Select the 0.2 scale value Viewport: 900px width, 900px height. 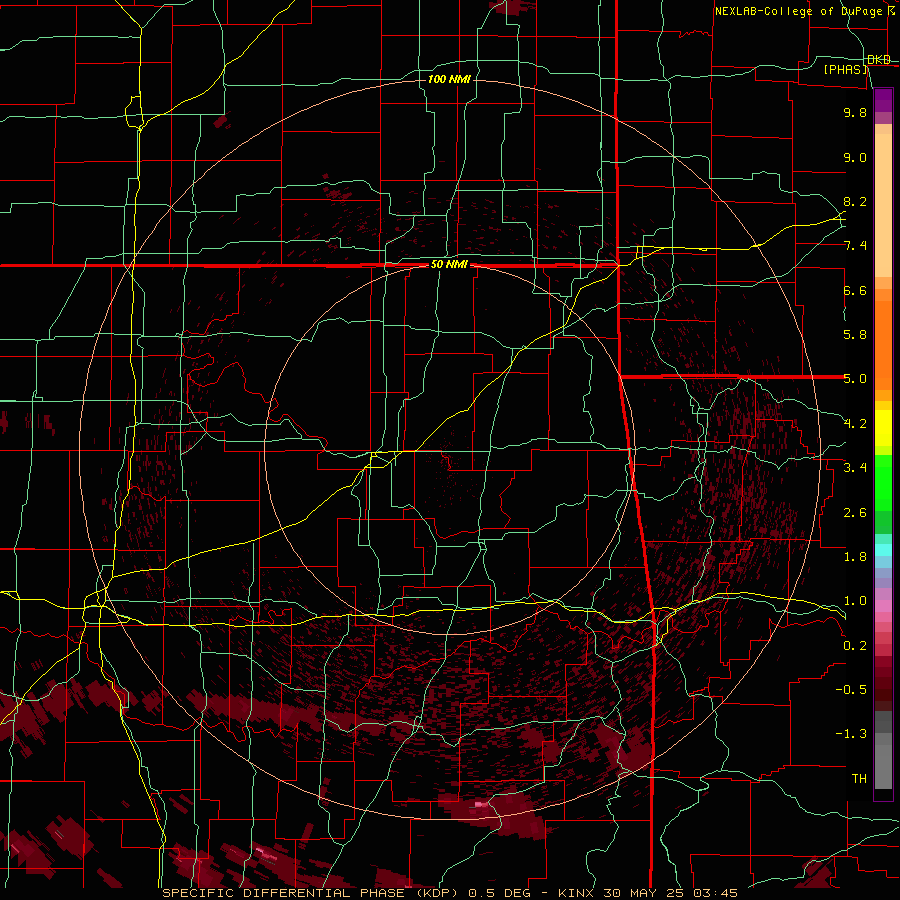[855, 646]
